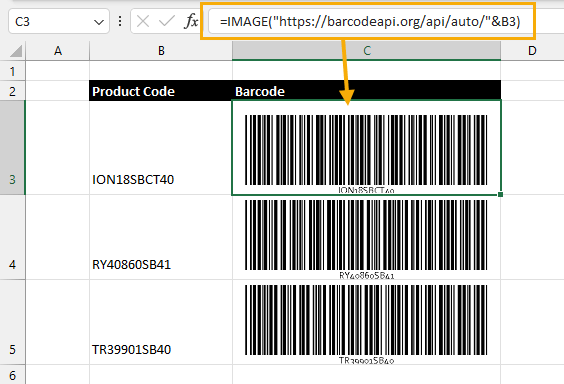This screenshot has width=564, height=384.
Task: Click the ION18SBCT40 barcode image
Action: tap(366, 154)
